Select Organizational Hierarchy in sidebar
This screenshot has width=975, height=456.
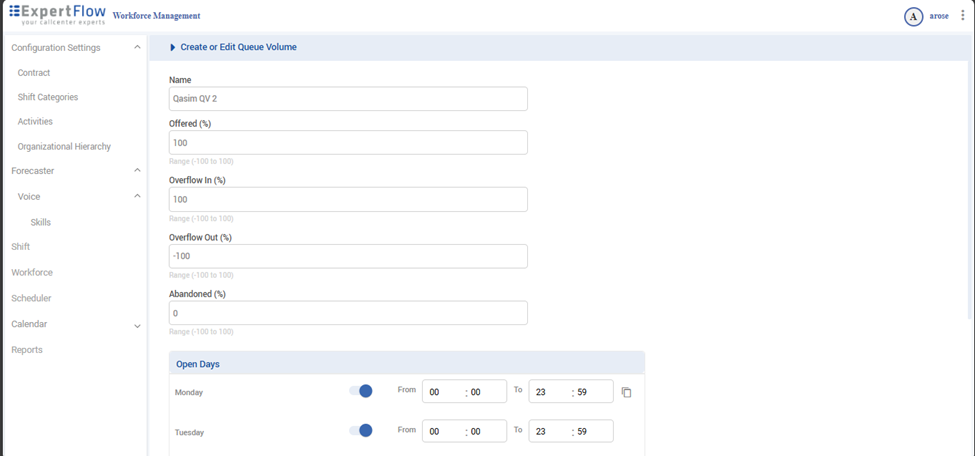coord(64,146)
